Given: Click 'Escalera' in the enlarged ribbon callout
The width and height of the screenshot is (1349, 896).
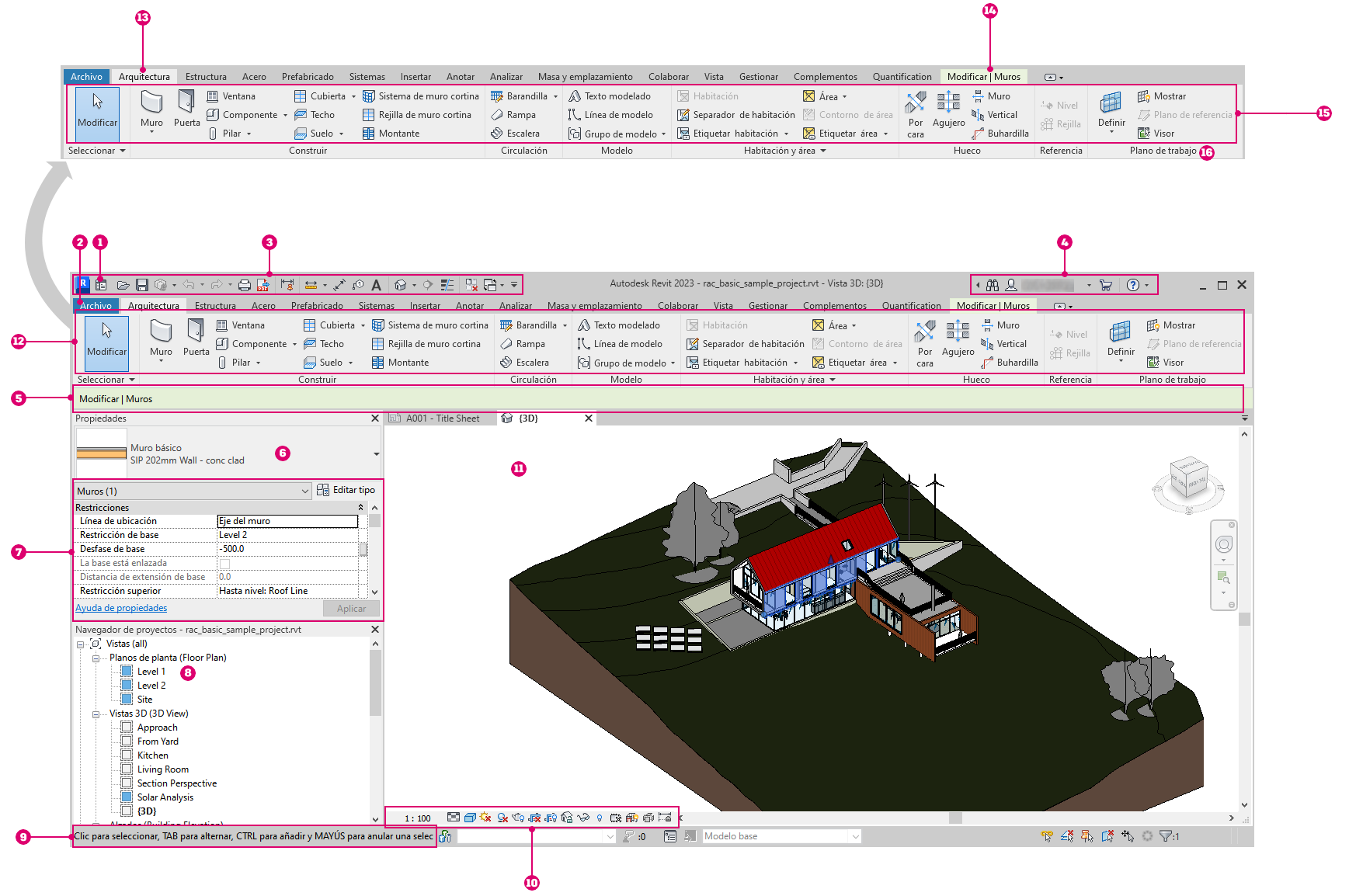Looking at the screenshot, I should coord(516,134).
